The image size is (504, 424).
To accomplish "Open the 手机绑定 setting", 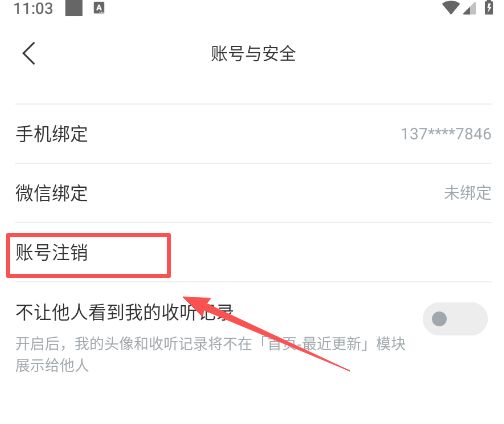I will pos(253,134).
